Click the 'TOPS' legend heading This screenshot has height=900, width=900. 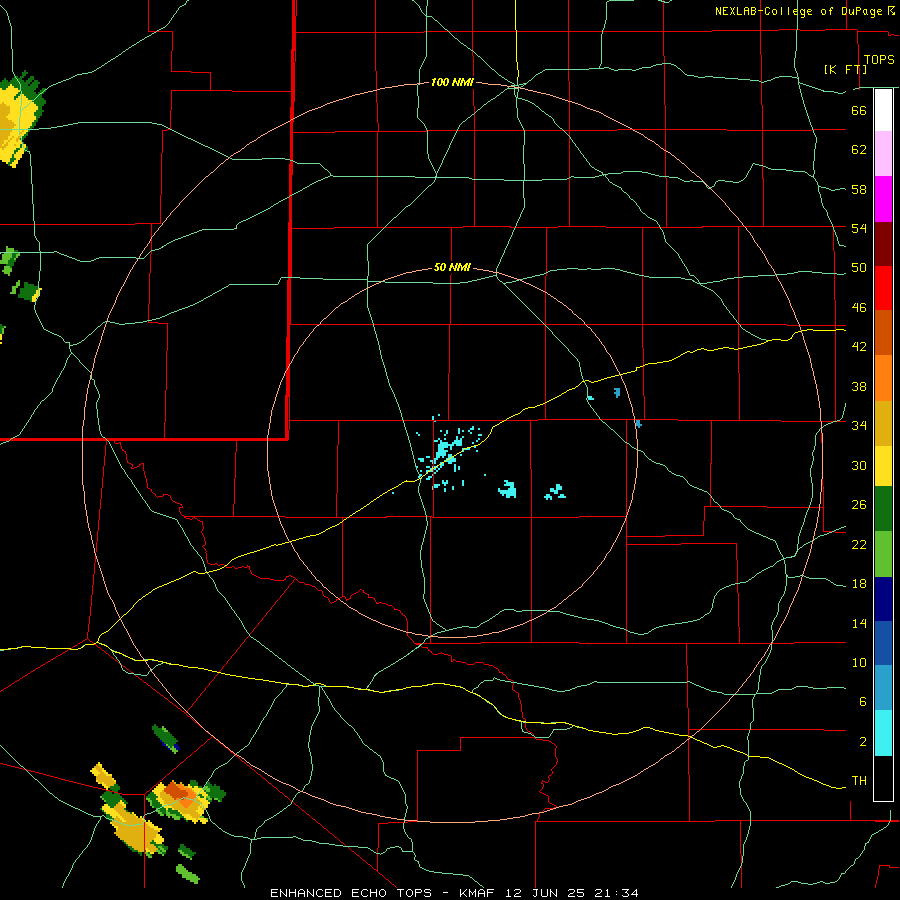click(x=879, y=59)
